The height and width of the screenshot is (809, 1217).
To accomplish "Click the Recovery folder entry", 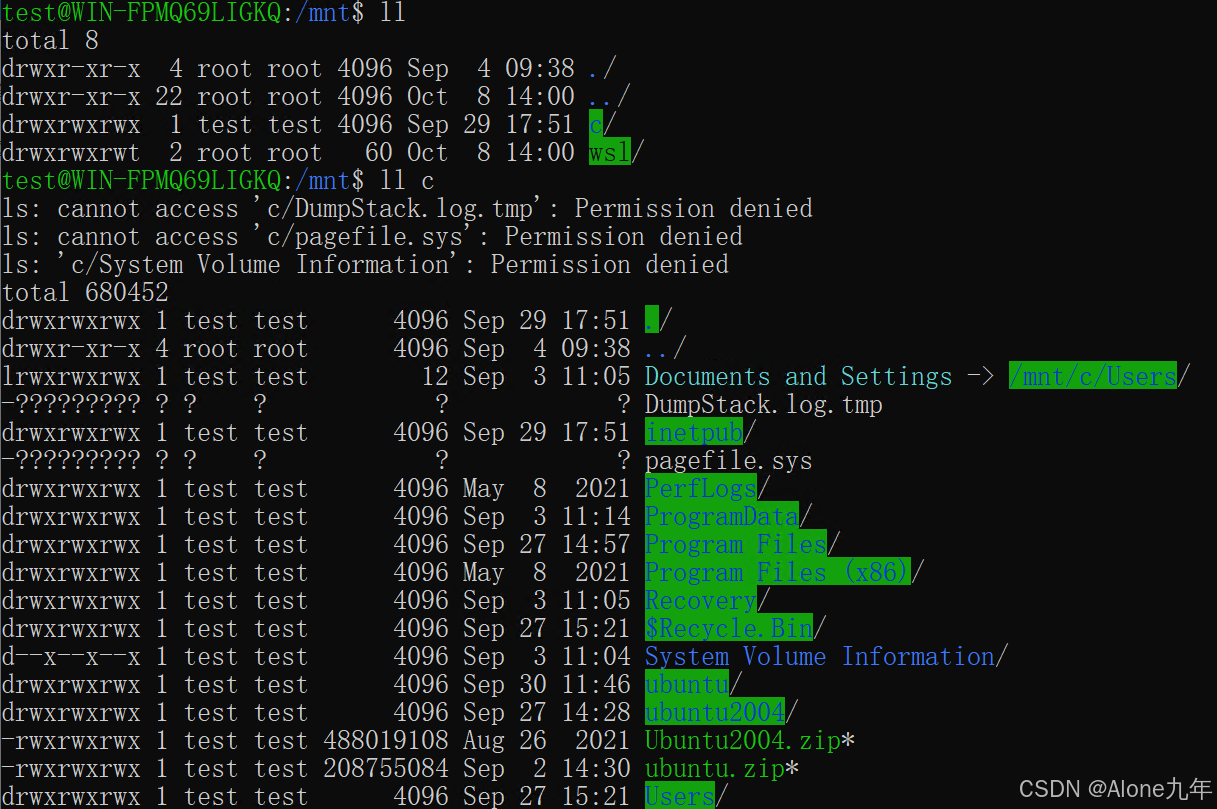I will (700, 600).
